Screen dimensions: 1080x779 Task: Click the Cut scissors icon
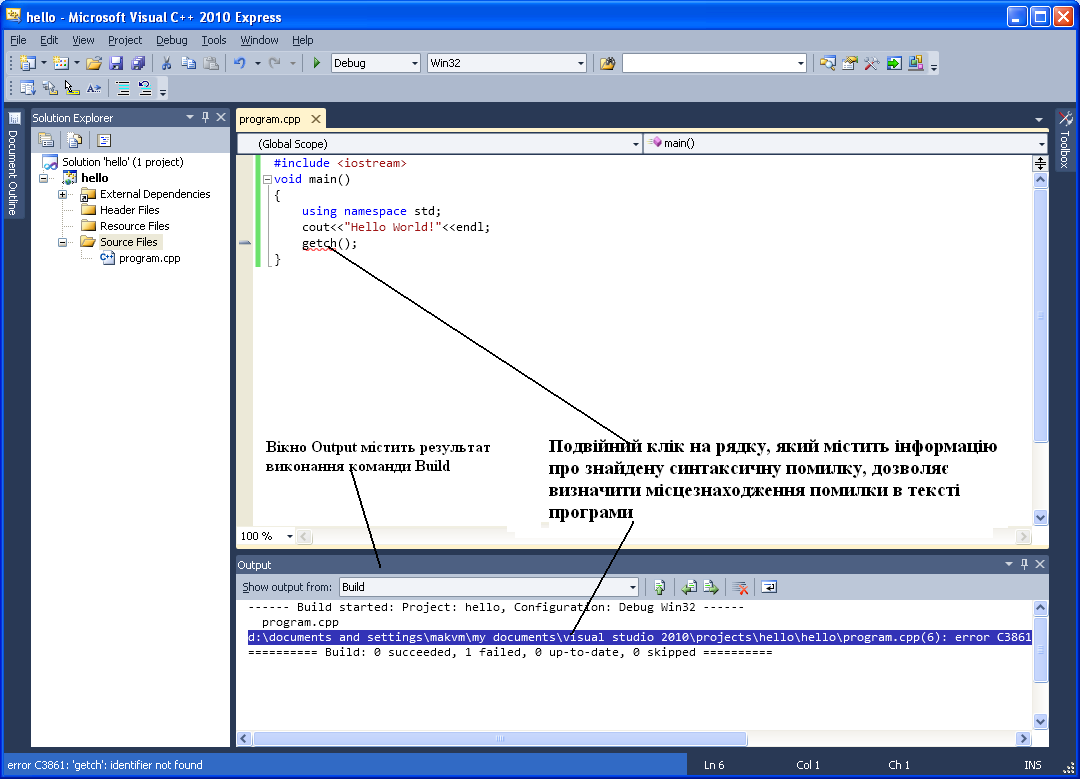click(x=166, y=63)
